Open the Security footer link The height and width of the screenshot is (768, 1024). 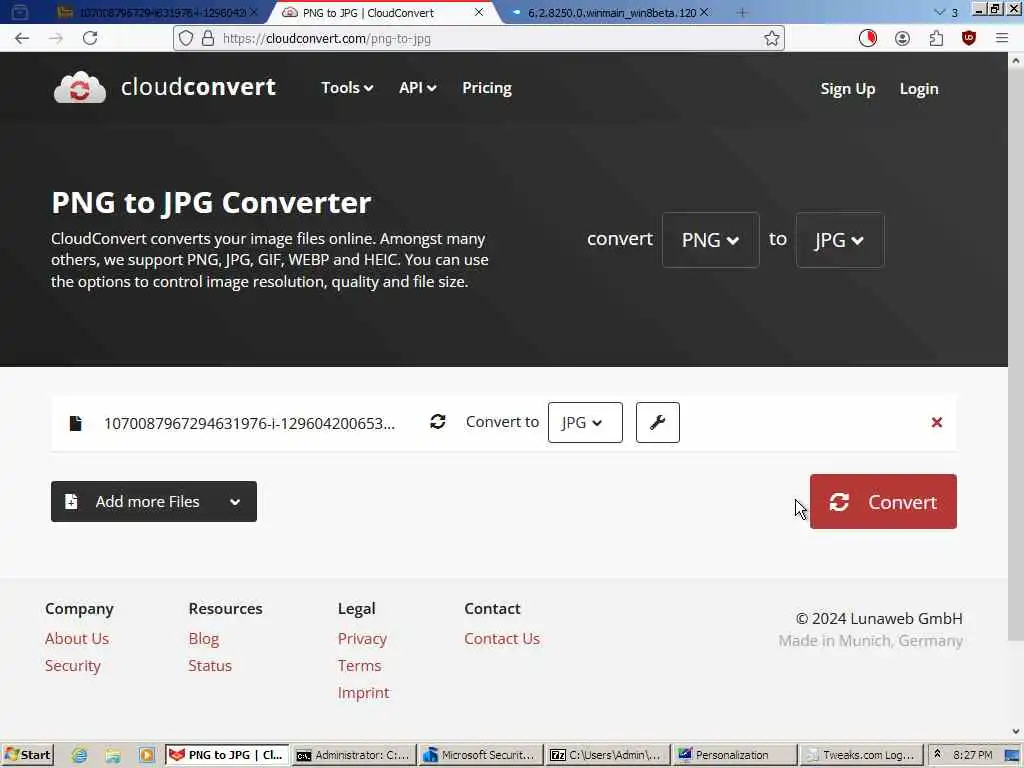click(72, 665)
